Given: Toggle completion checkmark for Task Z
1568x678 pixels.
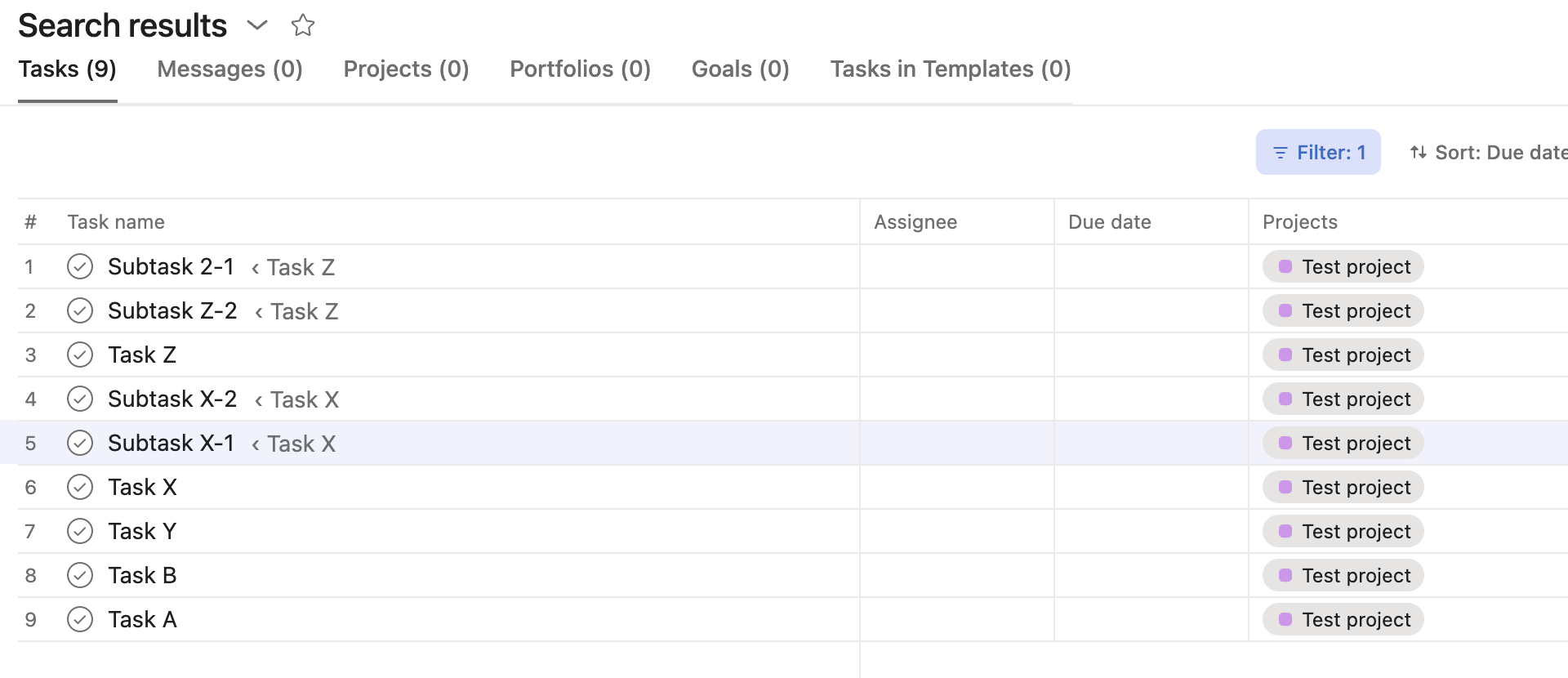Looking at the screenshot, I should click(80, 355).
